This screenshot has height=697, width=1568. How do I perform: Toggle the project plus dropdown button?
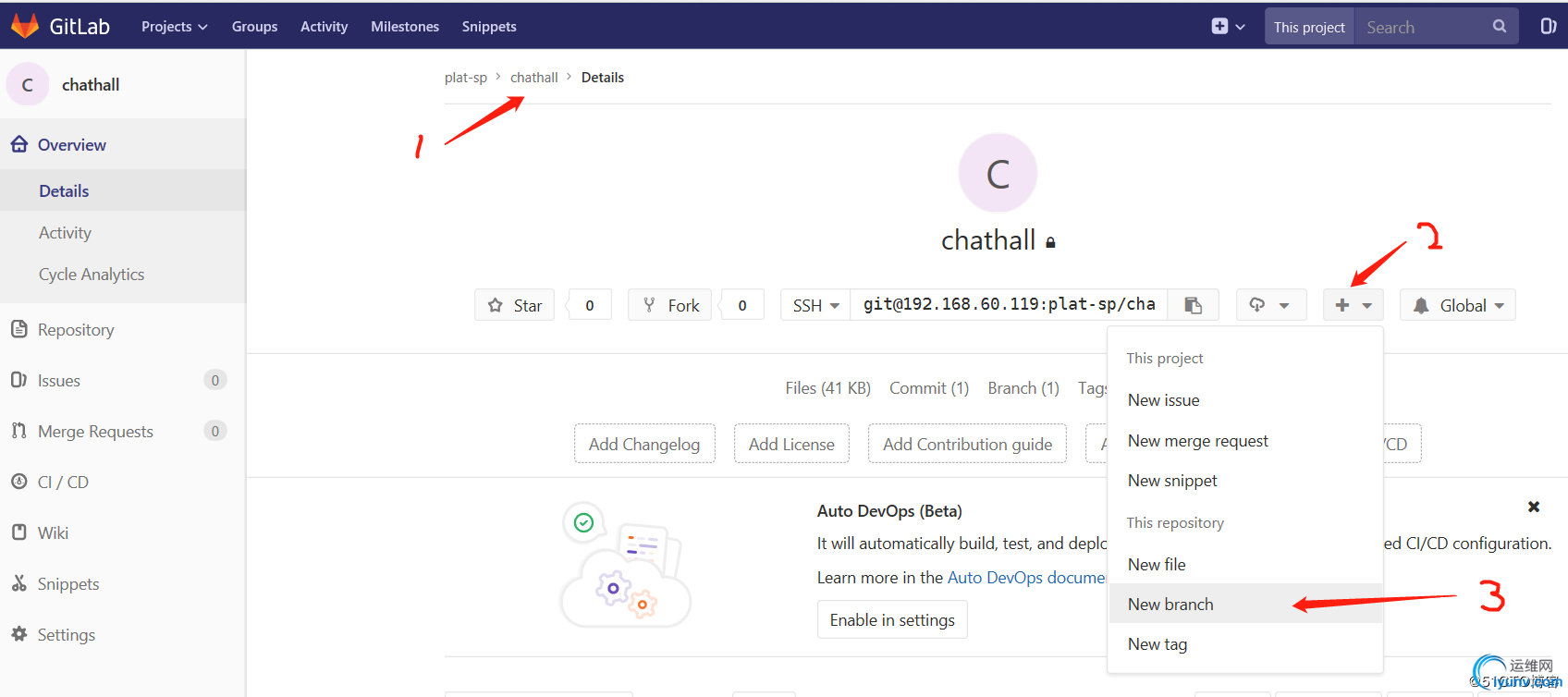[x=1354, y=305]
